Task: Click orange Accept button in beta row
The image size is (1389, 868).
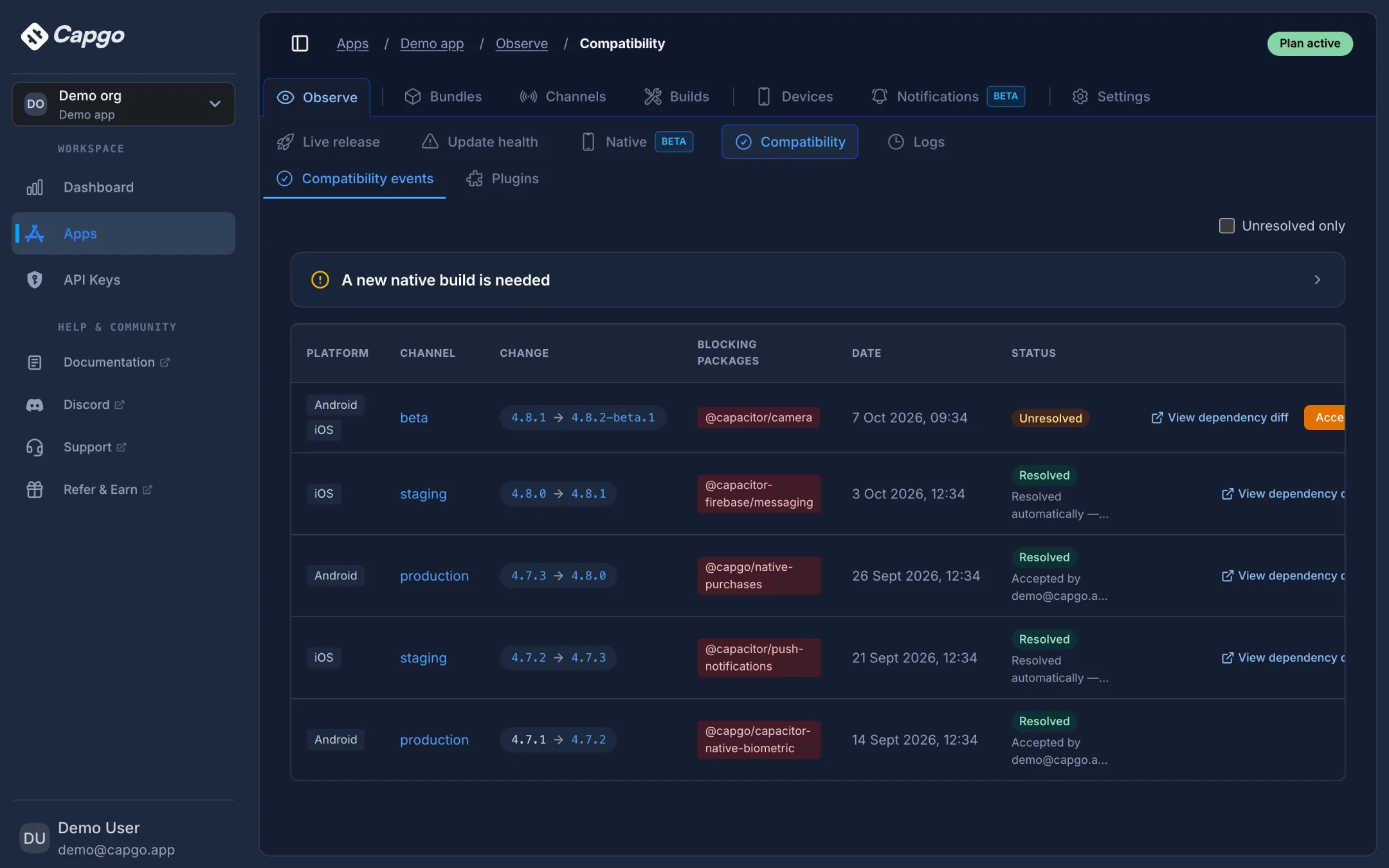Action: coord(1325,417)
